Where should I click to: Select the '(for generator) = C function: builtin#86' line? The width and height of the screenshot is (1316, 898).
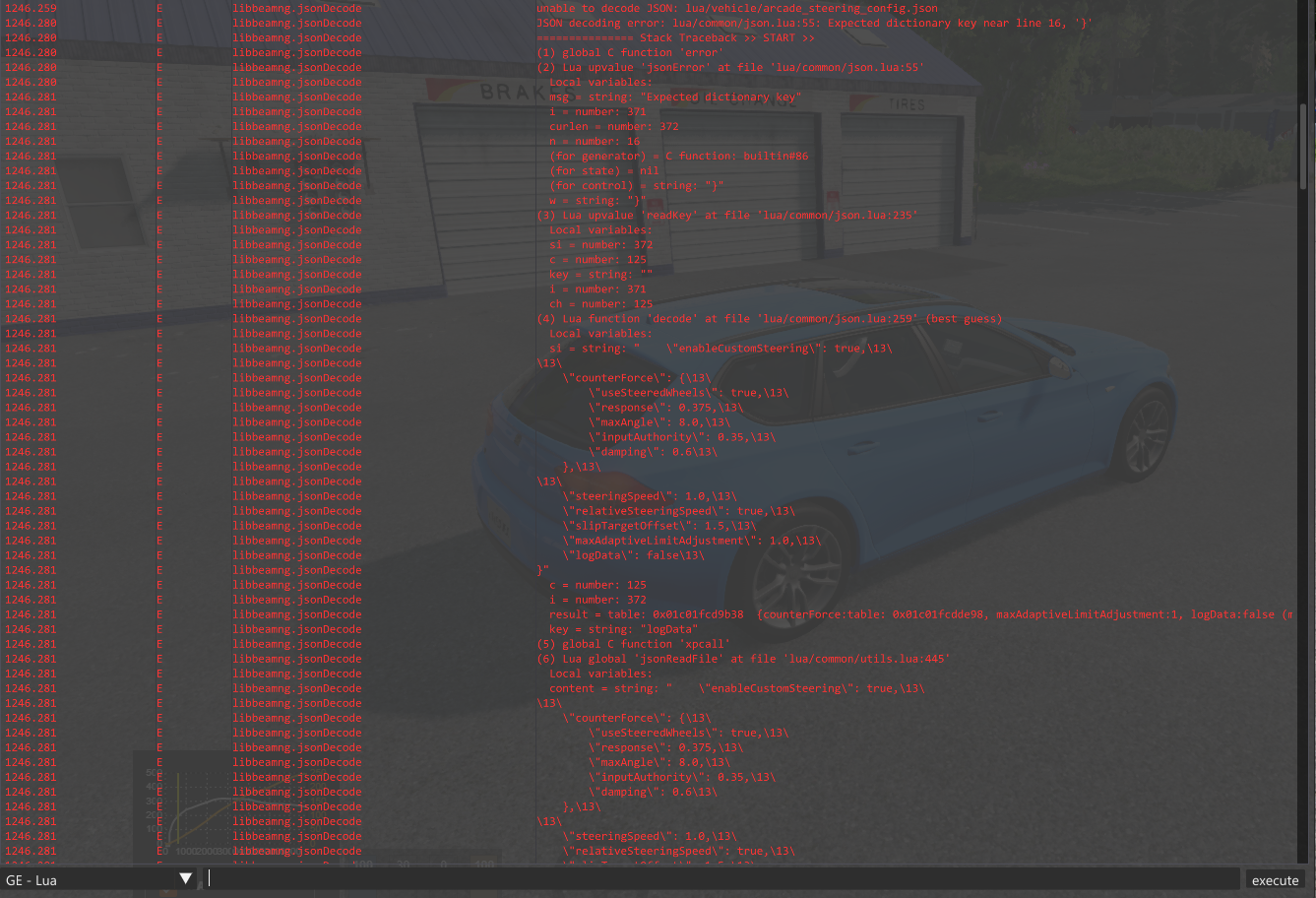(678, 156)
